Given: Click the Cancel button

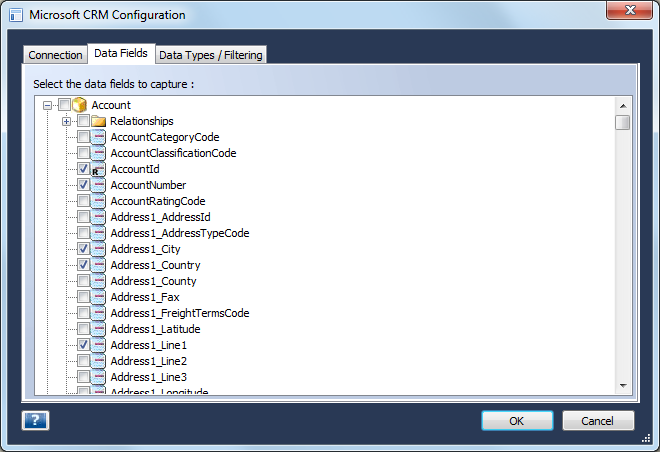Looking at the screenshot, I should [x=598, y=421].
